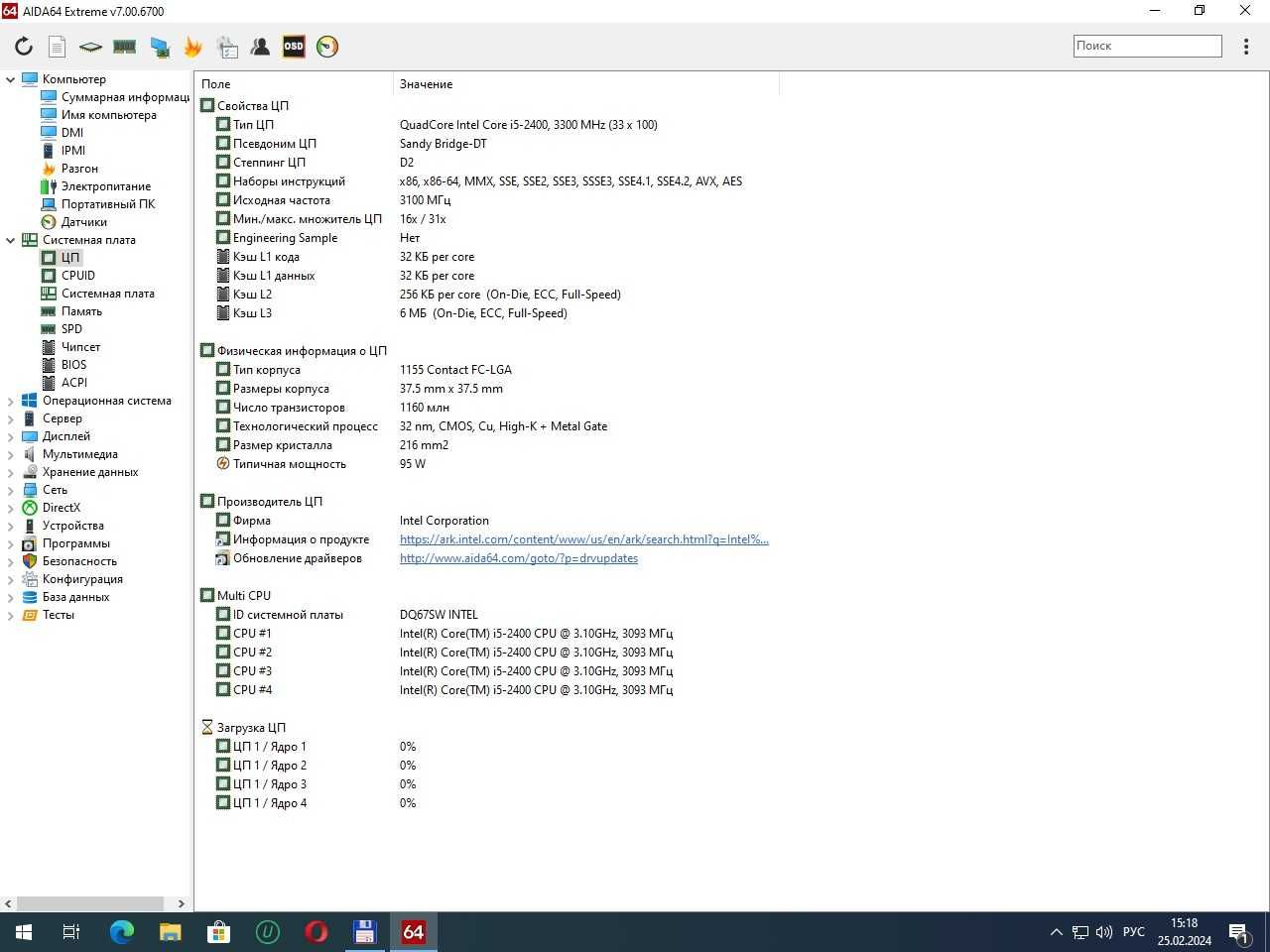Open the gauge benchmark toolbar icon
Viewport: 1270px width, 952px height.
327,47
